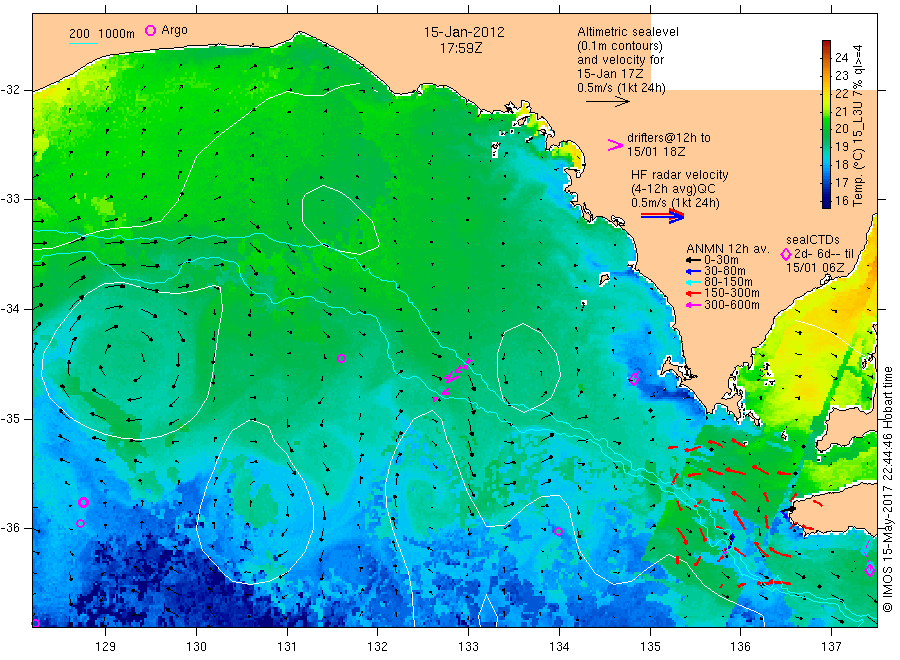Click the black altimetric velocity scale arrow
The height and width of the screenshot is (660, 900).
(x=608, y=102)
